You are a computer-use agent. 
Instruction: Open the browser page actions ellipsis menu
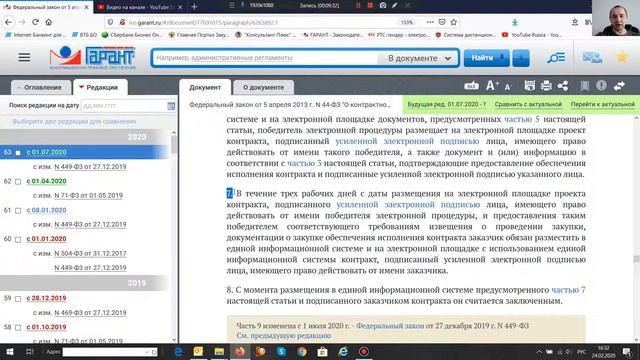(430, 22)
